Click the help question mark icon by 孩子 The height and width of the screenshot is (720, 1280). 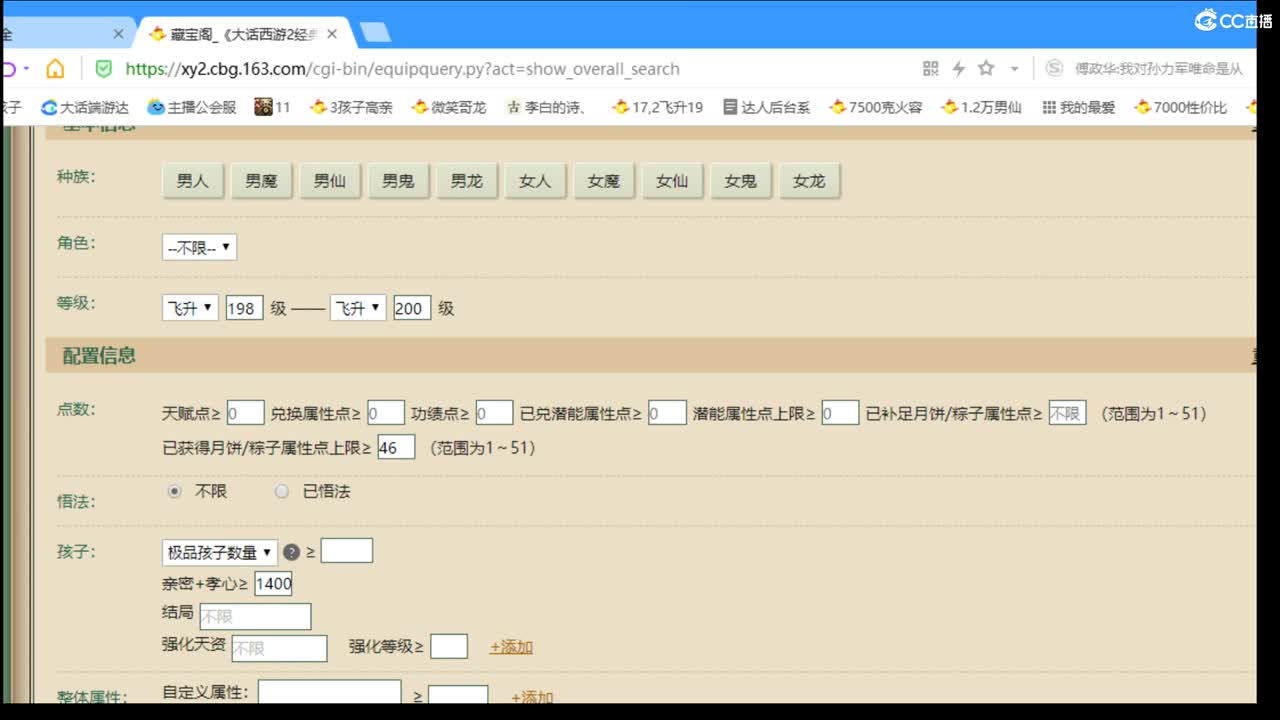click(x=291, y=552)
